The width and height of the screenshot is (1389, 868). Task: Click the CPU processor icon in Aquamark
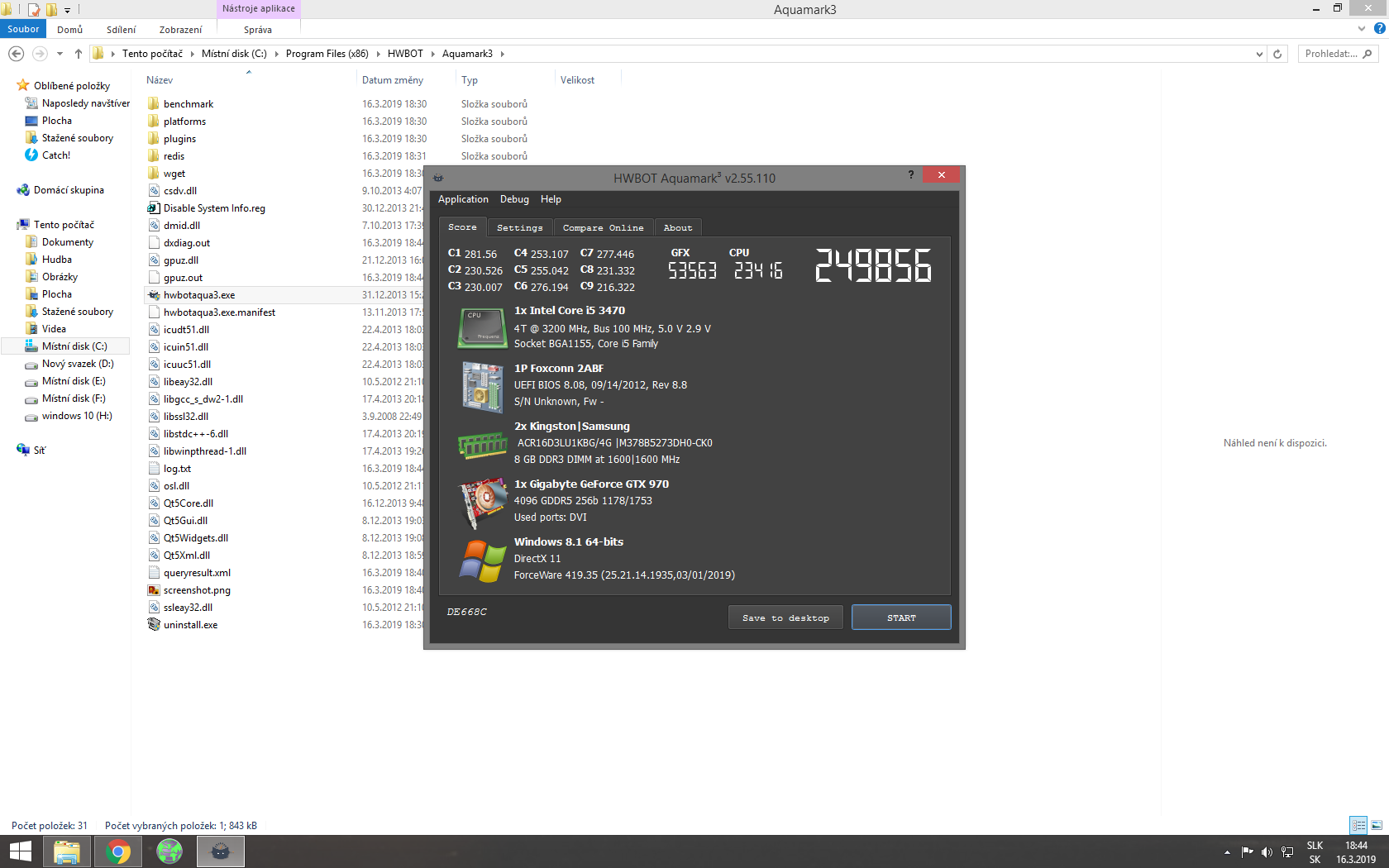point(483,327)
